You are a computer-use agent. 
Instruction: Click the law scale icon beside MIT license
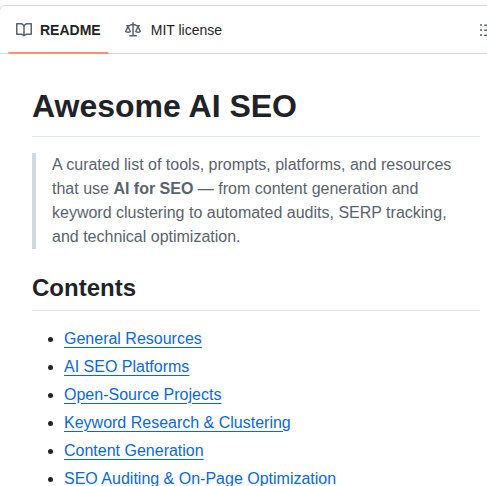pyautogui.click(x=133, y=30)
